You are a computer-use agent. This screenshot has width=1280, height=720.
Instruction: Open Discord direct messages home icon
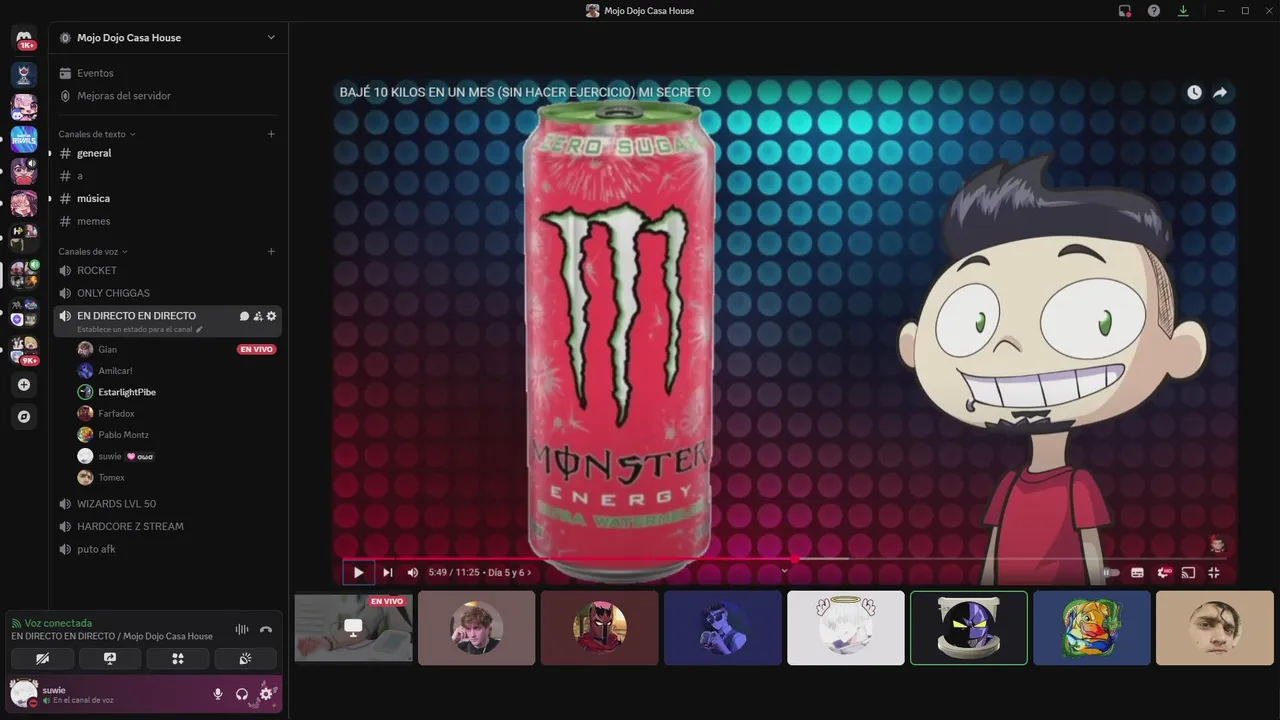tap(24, 38)
